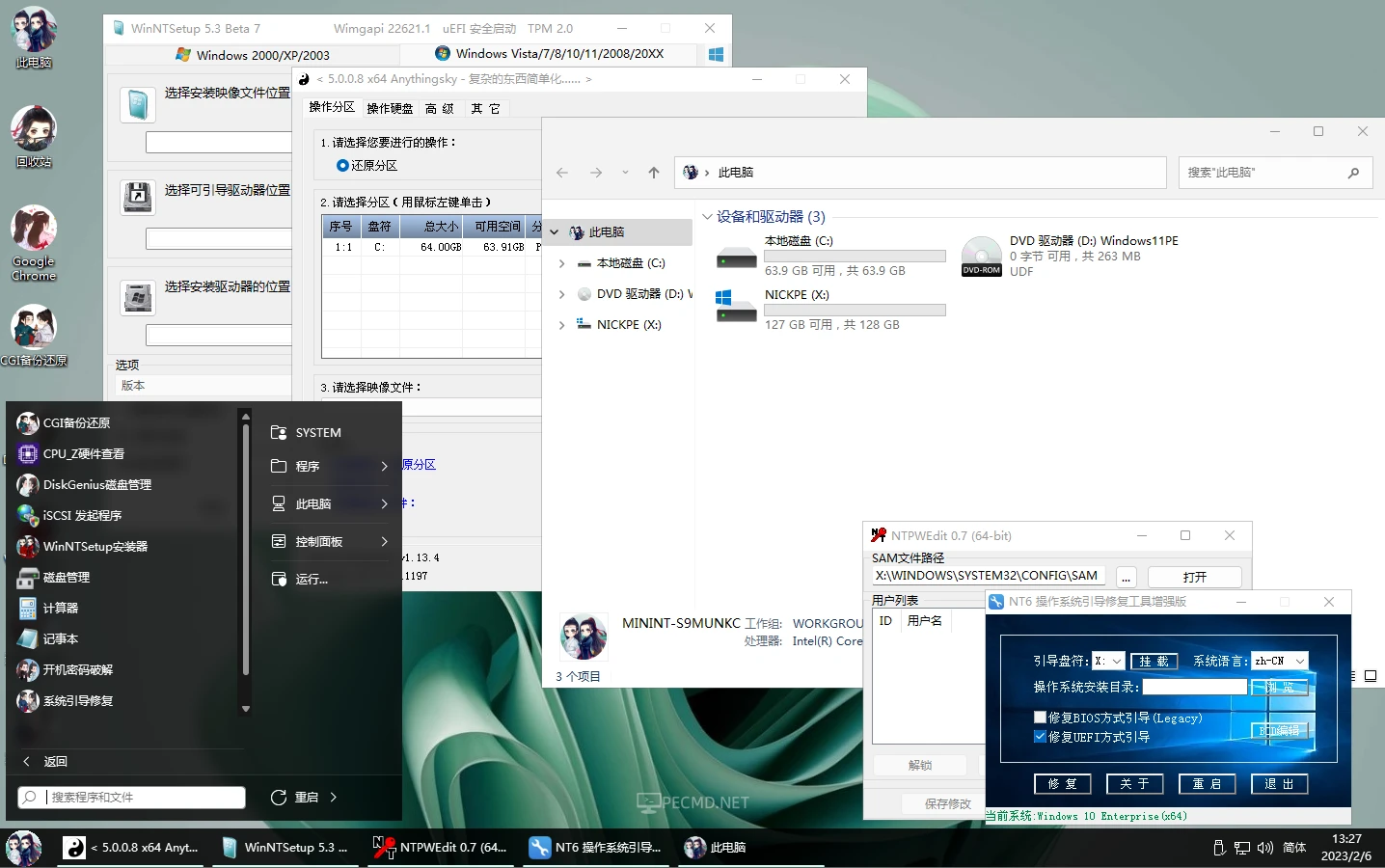Click 退出 button in boot repair tool
Viewport: 1385px width, 868px height.
(1279, 784)
